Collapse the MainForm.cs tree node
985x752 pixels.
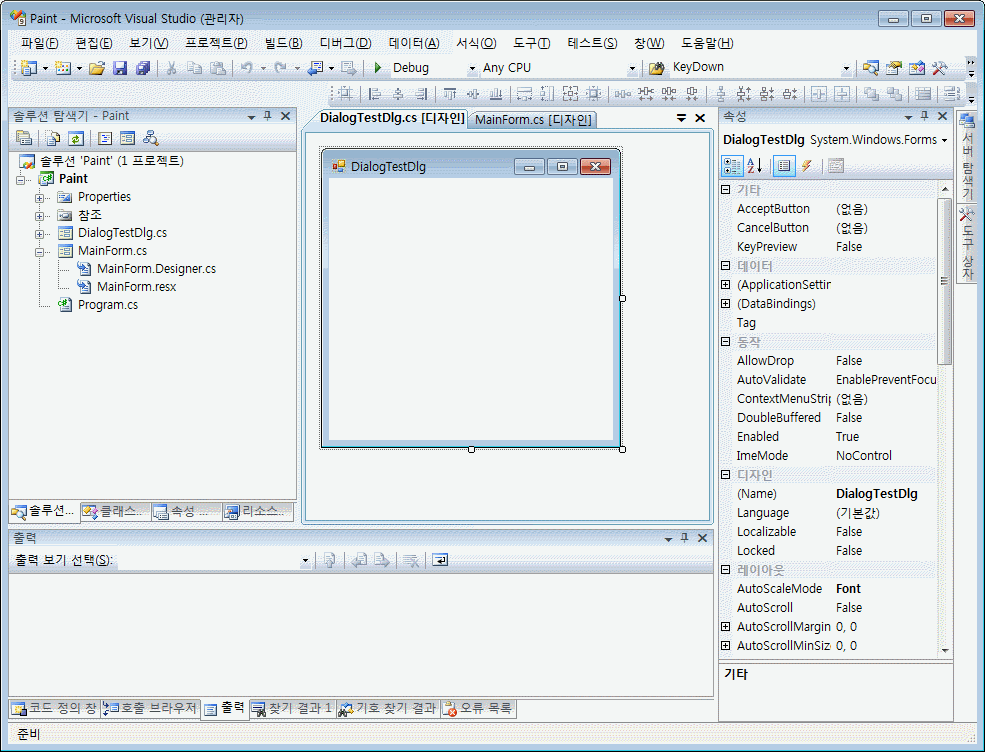coord(39,252)
